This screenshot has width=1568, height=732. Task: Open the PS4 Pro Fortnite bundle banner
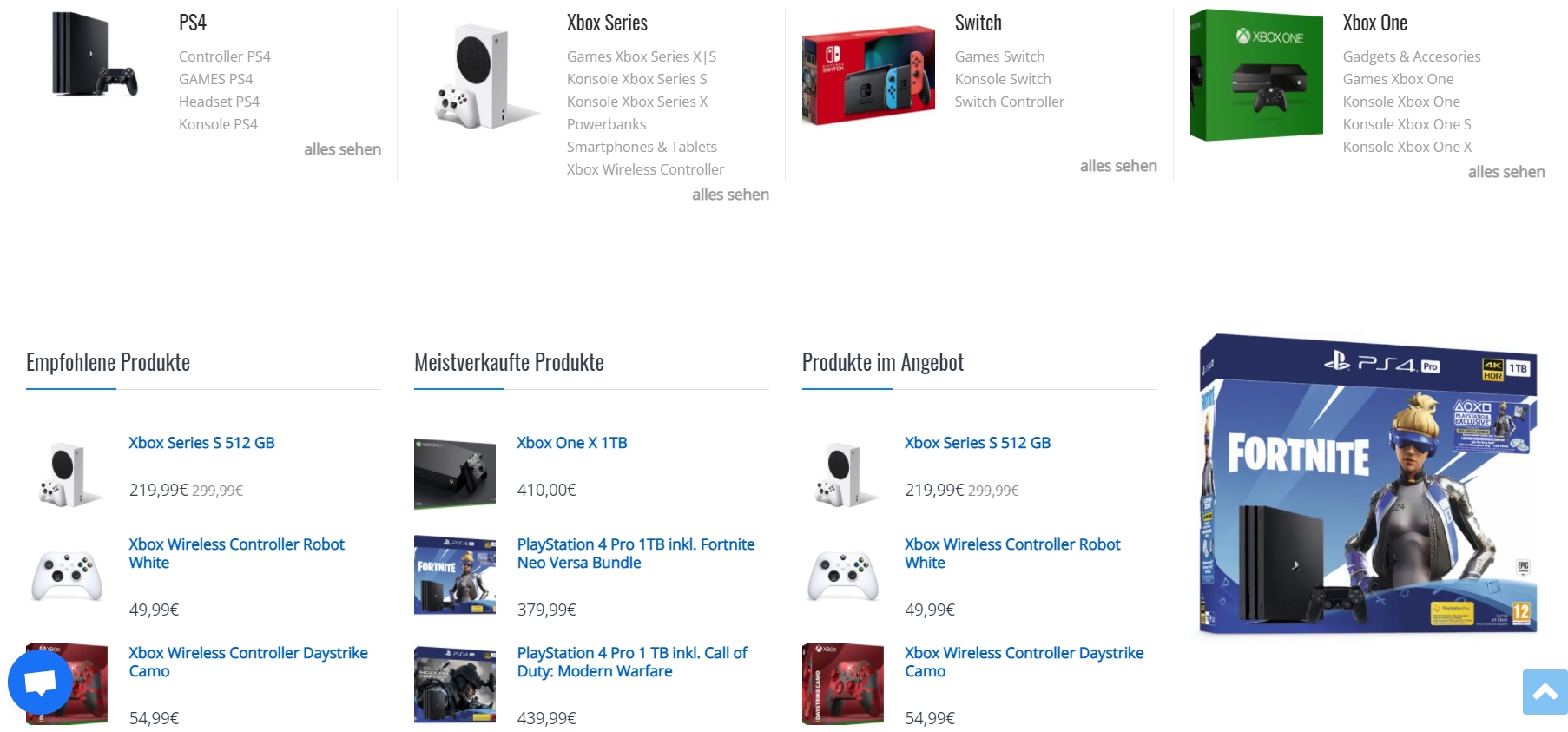pos(1369,484)
